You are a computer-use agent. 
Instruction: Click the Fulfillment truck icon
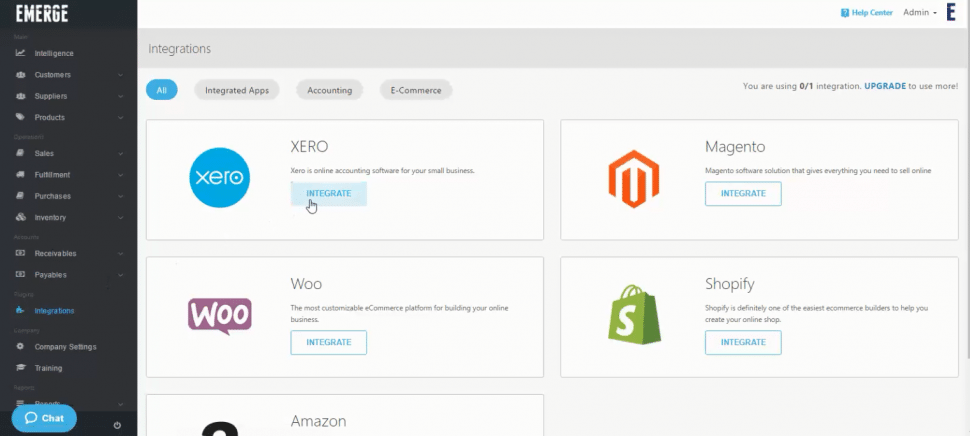[20, 174]
